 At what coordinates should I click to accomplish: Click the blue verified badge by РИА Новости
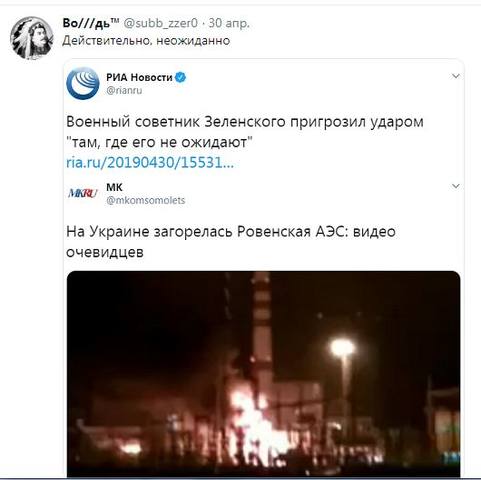click(x=180, y=77)
